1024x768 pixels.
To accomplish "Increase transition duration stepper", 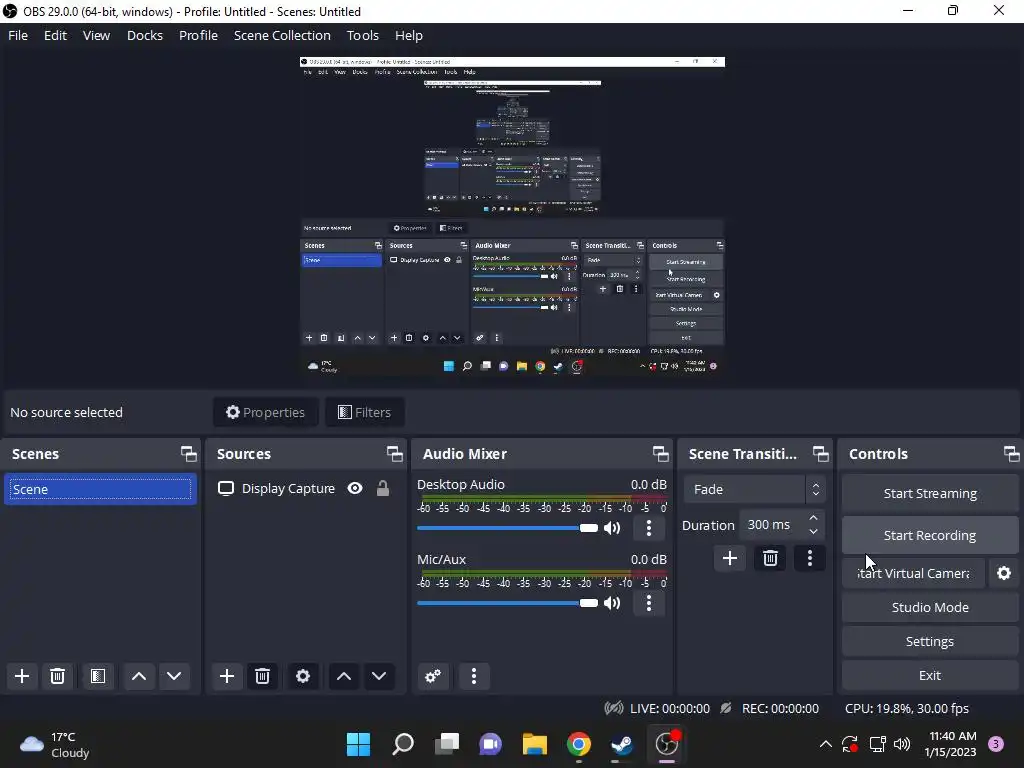I will click(813, 518).
